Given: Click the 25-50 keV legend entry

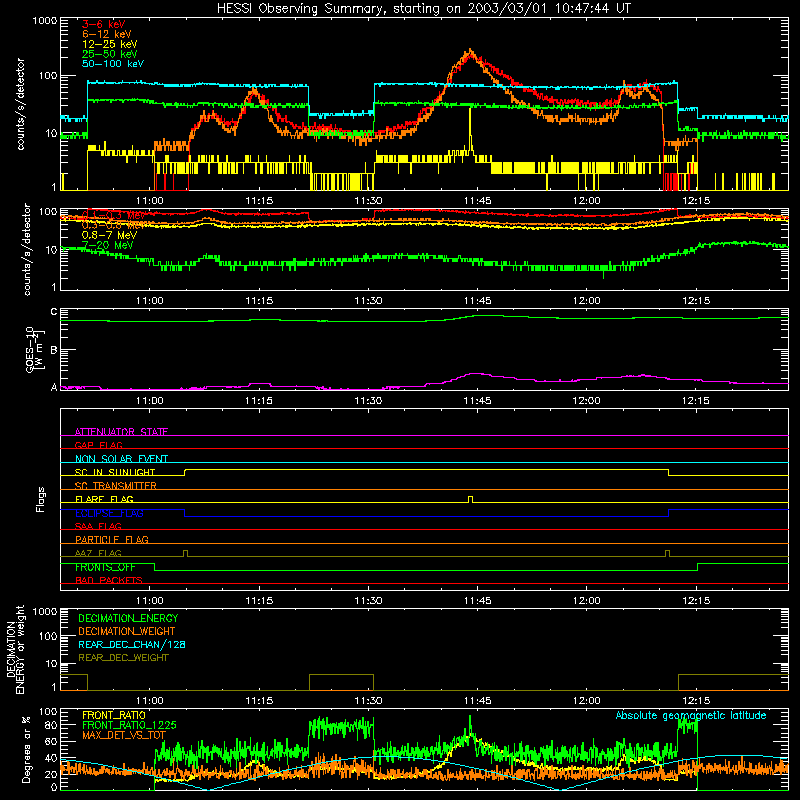Looking at the screenshot, I should pos(109,54).
